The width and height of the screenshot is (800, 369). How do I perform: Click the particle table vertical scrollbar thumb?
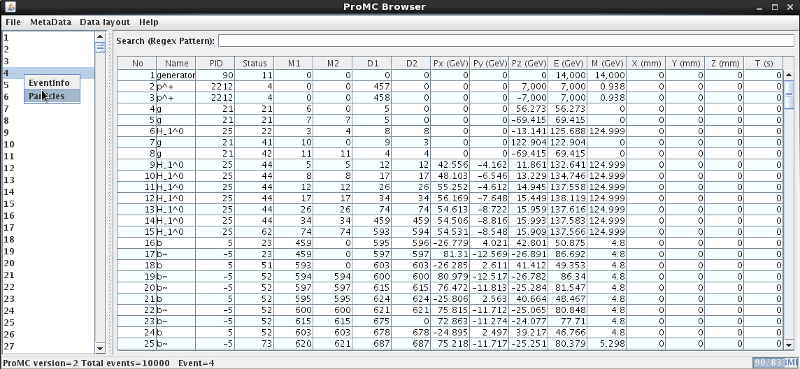tap(789, 94)
